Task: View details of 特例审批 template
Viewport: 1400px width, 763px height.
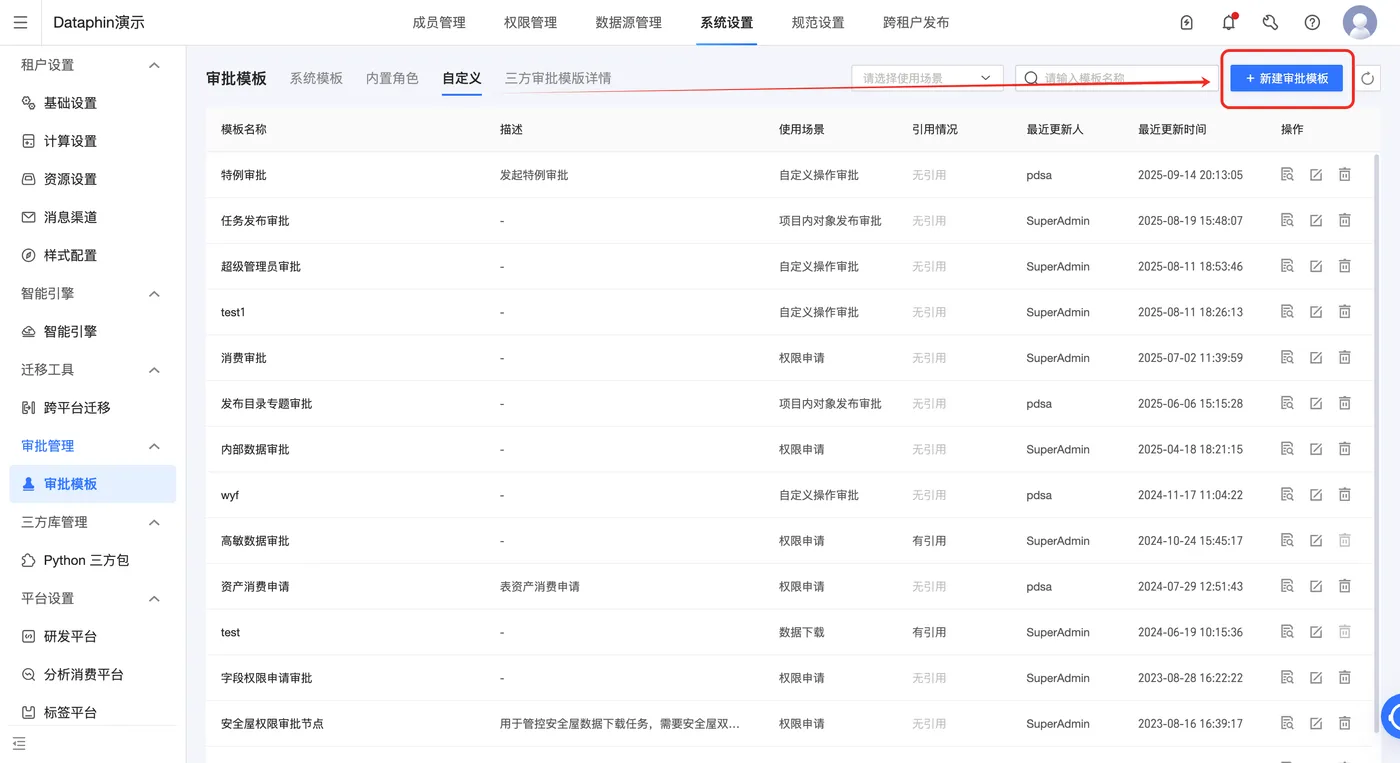Action: 1287,175
